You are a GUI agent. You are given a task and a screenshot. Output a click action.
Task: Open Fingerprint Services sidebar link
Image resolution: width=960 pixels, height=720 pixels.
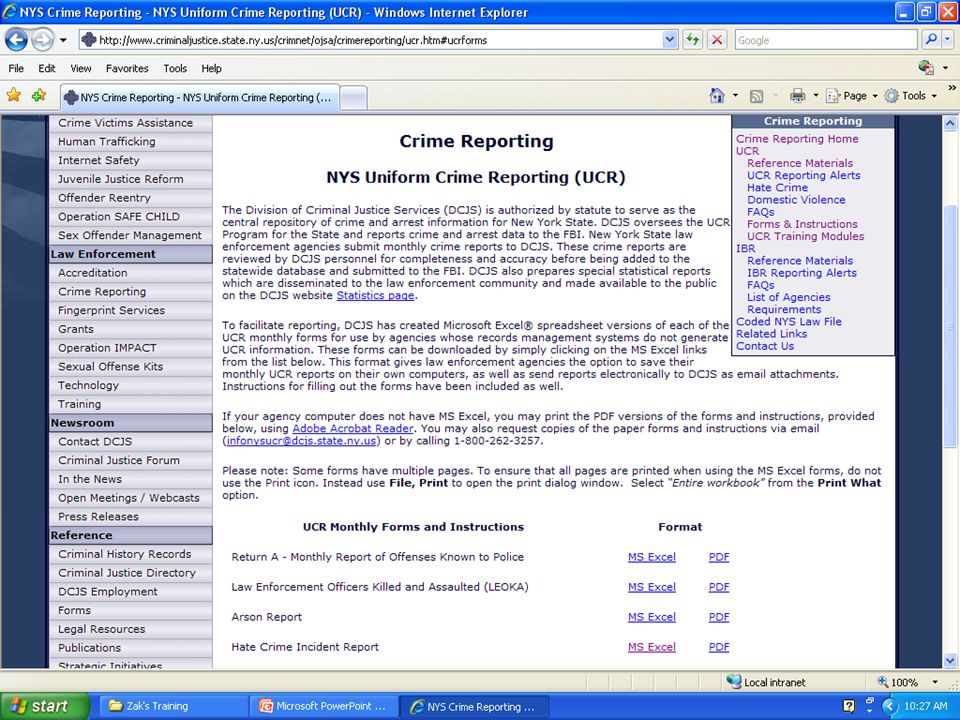111,310
